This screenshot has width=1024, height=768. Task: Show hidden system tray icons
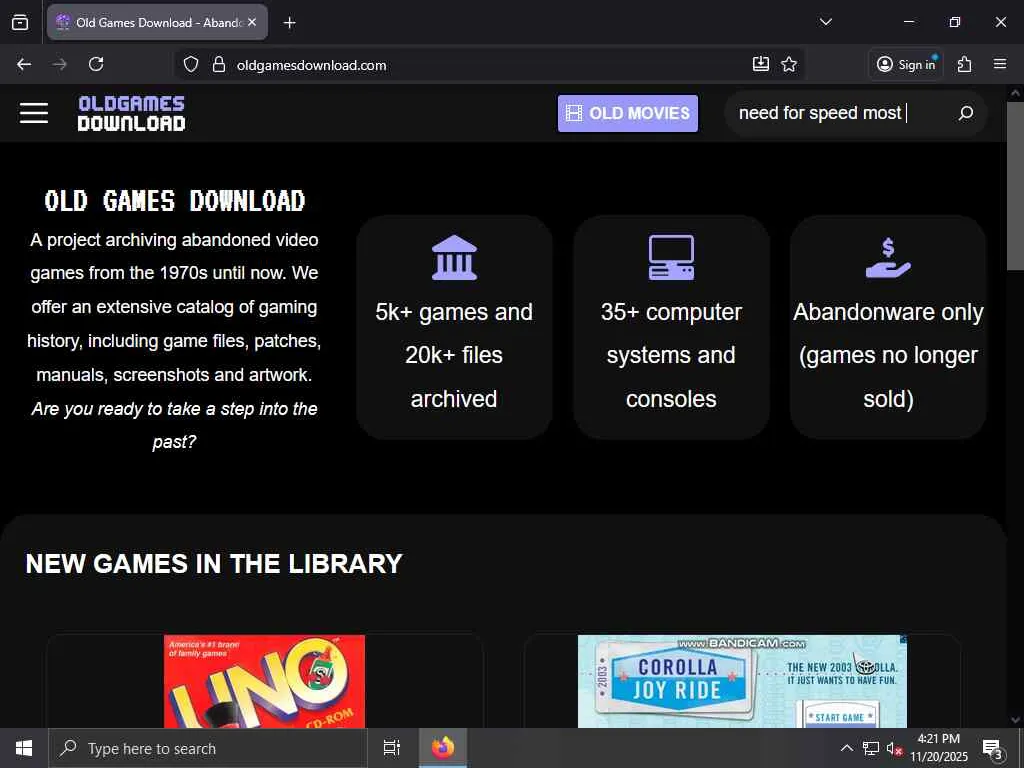[846, 748]
